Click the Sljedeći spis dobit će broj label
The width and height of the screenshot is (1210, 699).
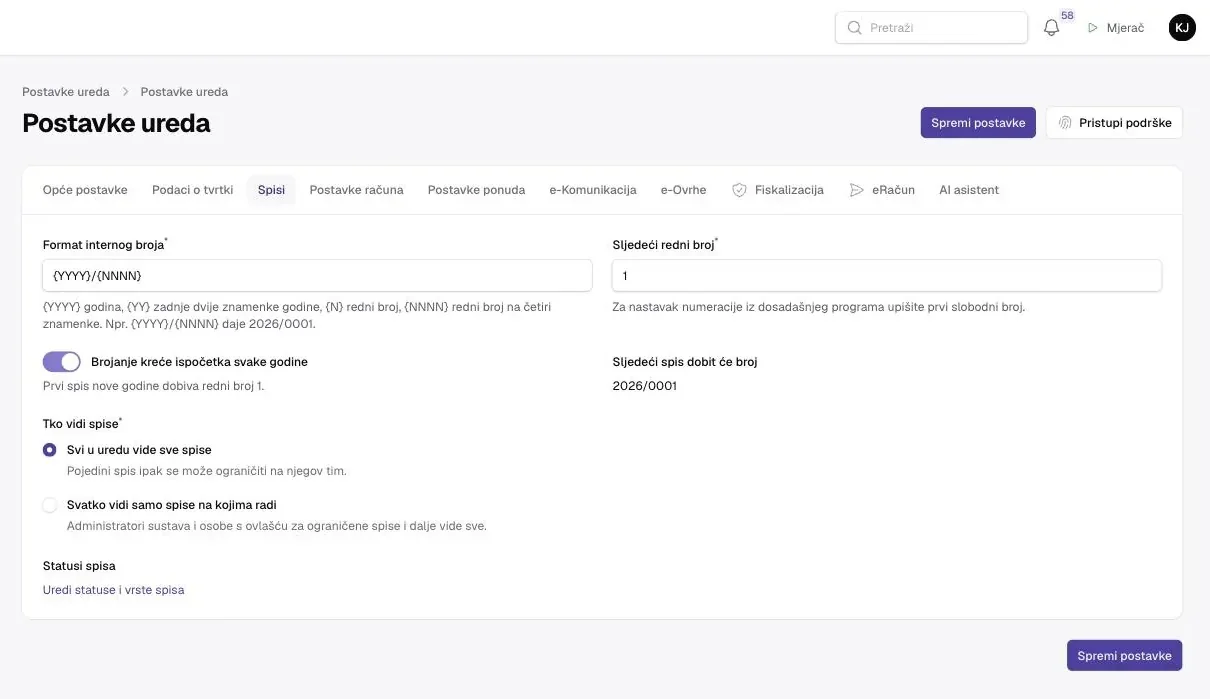685,362
